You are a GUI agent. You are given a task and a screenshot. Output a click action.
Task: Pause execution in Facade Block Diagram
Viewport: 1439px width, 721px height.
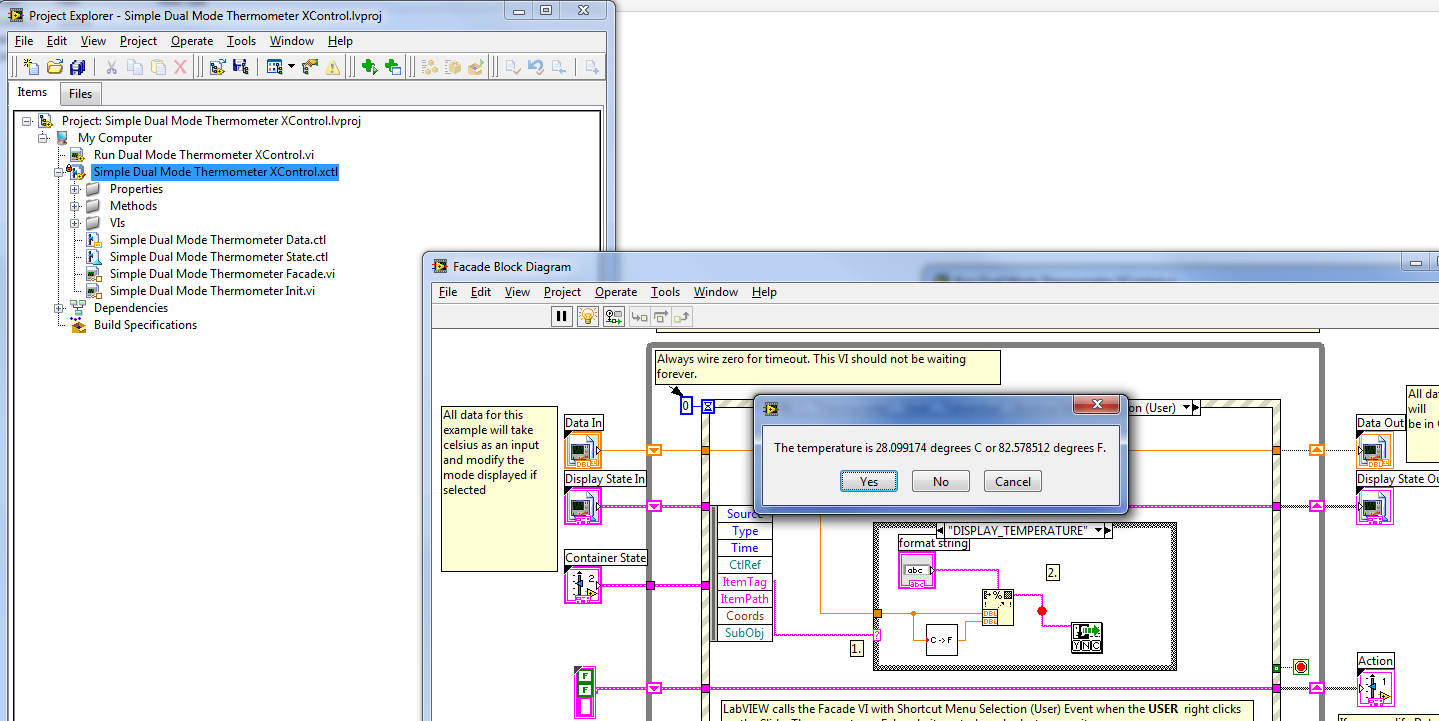[x=562, y=316]
